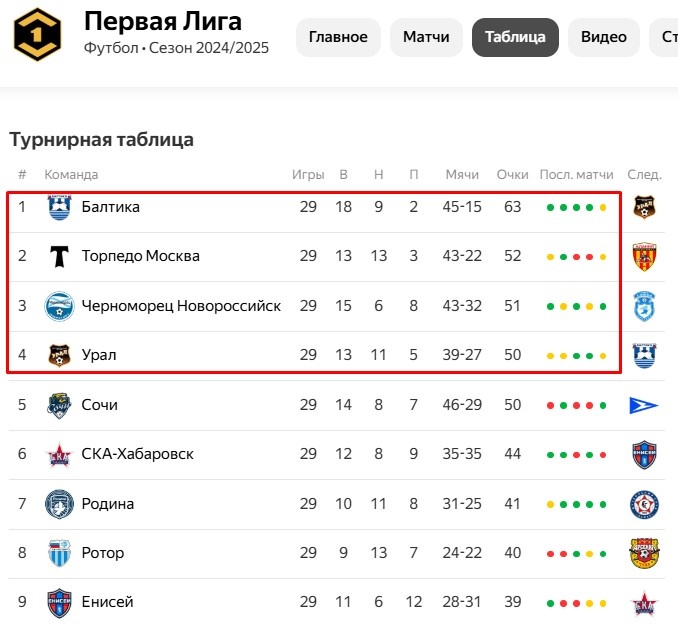Click the Урал team crest icon
678x625 pixels.
pos(59,355)
